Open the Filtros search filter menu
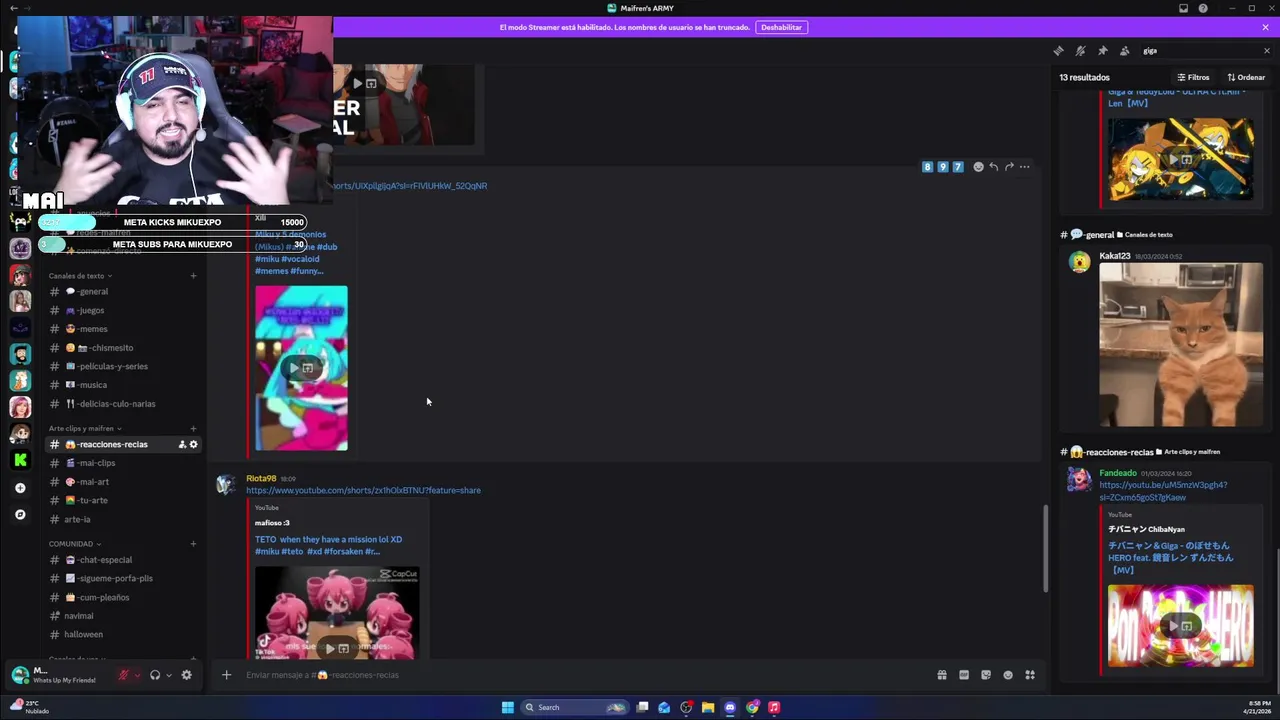 pos(1193,77)
